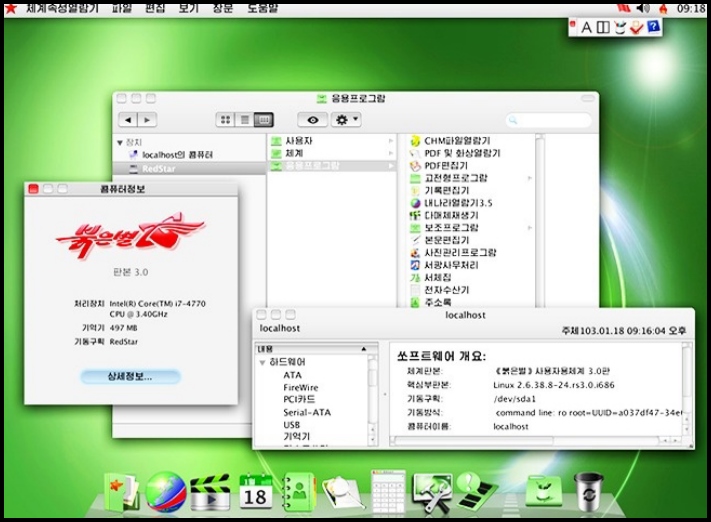Select USB in hardware list
The height and width of the screenshot is (522, 711).
[x=292, y=425]
